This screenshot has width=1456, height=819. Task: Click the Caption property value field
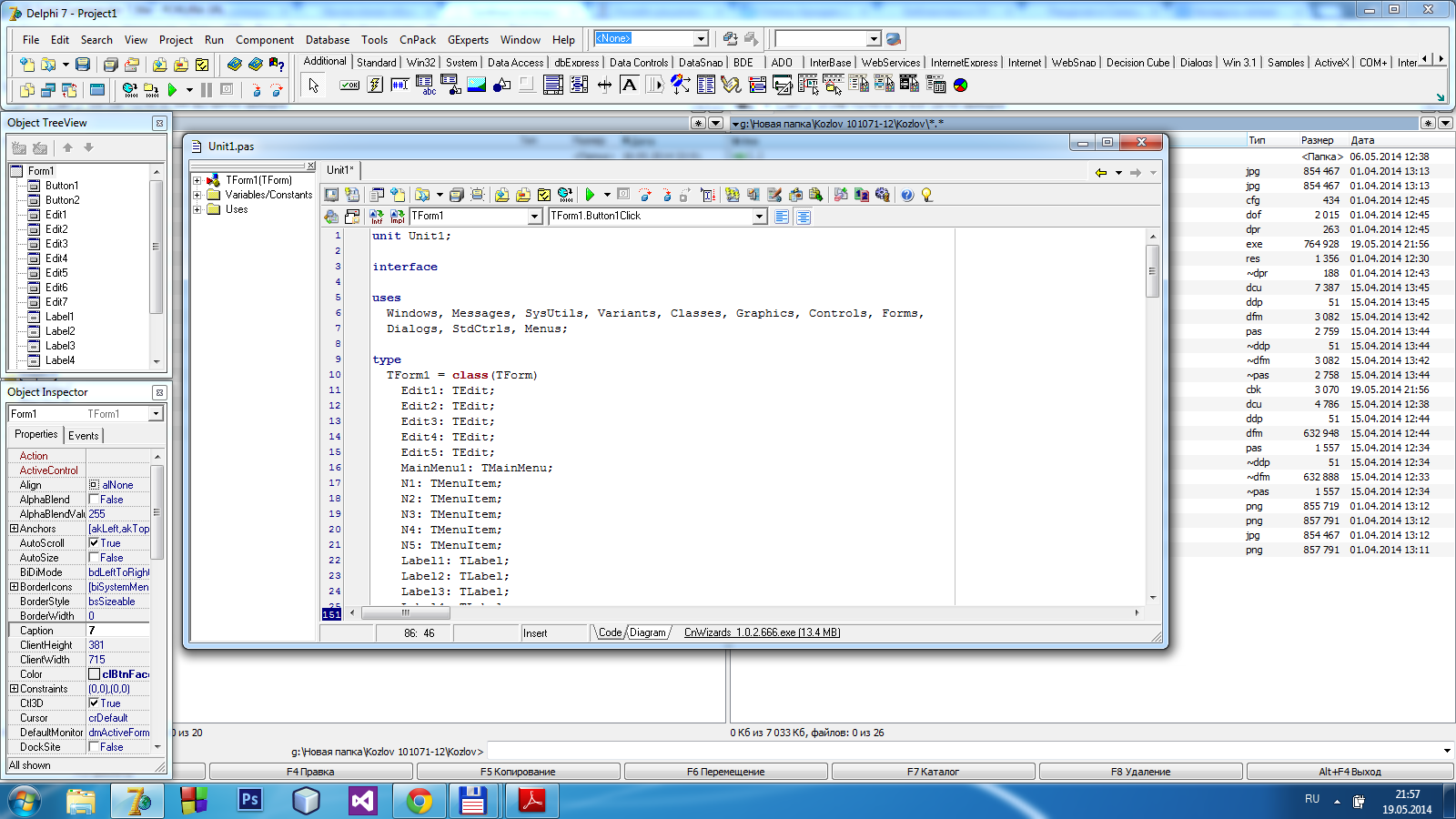[x=118, y=631]
